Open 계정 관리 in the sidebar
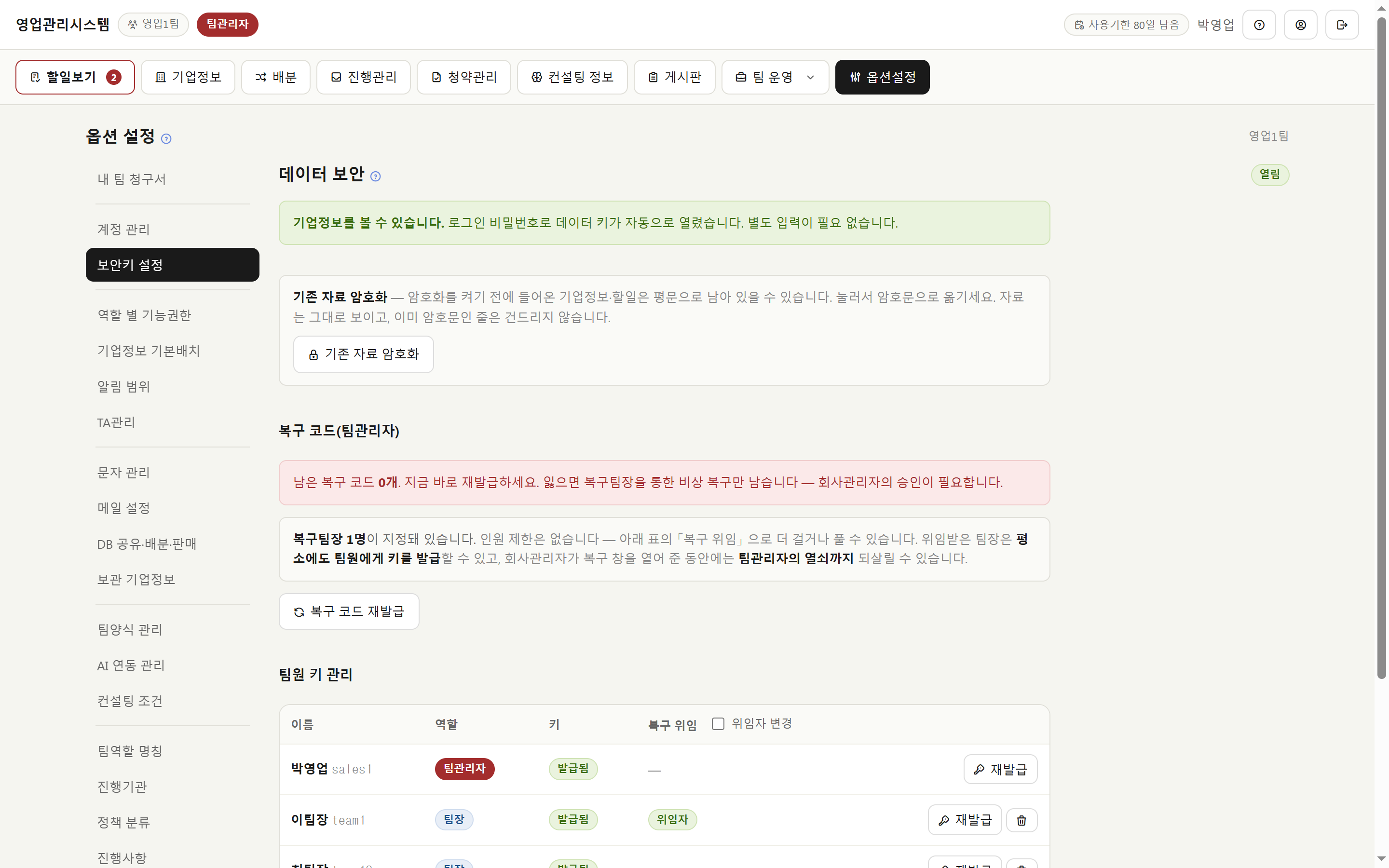Image resolution: width=1389 pixels, height=868 pixels. [x=172, y=229]
